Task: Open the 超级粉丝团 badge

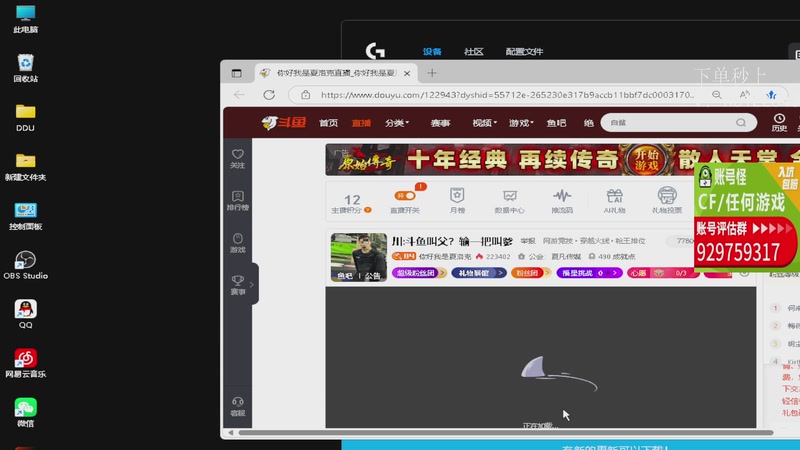Action: pyautogui.click(x=419, y=273)
